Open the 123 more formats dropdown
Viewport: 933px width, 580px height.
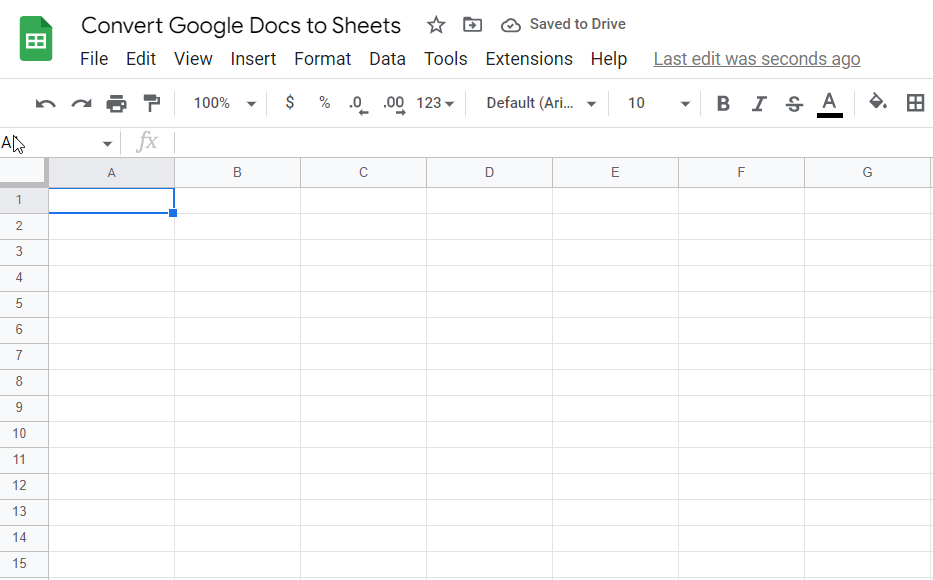[x=435, y=103]
